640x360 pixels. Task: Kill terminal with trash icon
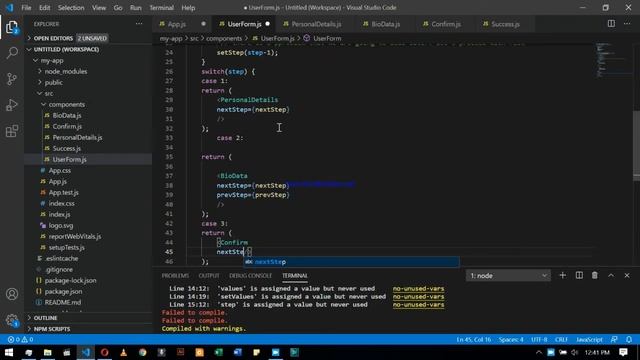click(x=595, y=276)
